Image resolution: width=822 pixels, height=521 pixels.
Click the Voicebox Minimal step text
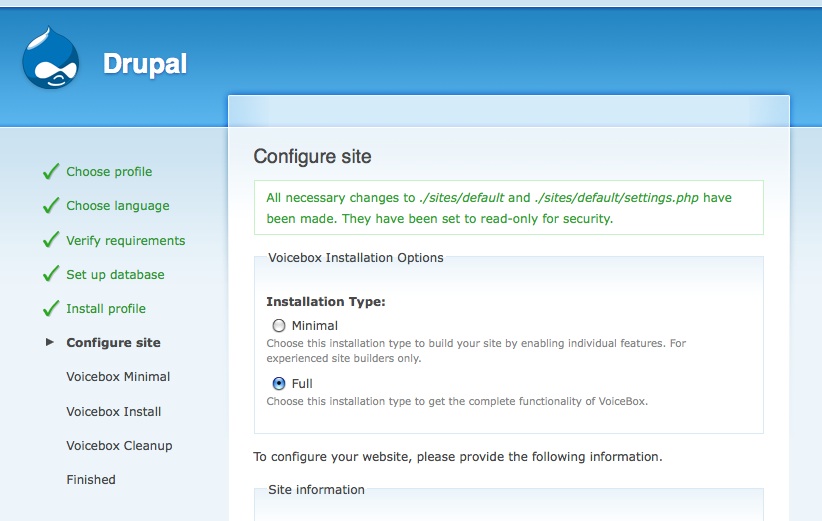[x=118, y=377]
